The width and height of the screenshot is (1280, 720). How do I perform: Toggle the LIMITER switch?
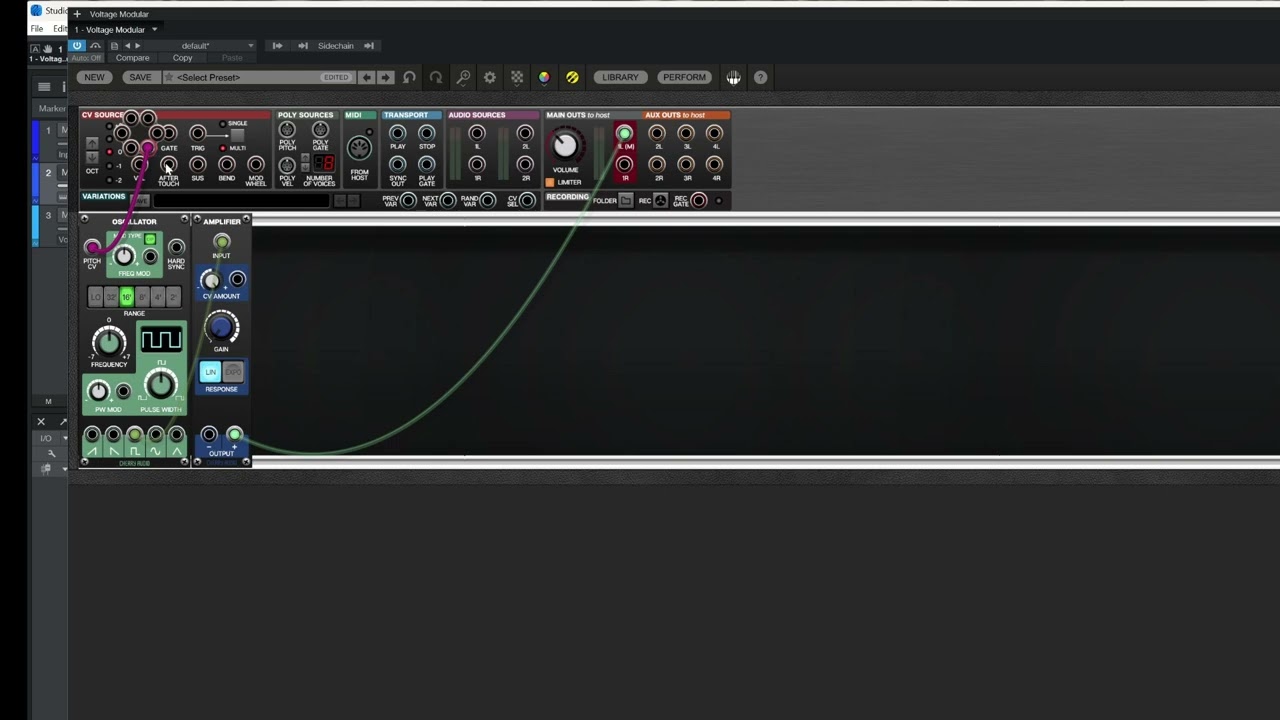point(550,182)
